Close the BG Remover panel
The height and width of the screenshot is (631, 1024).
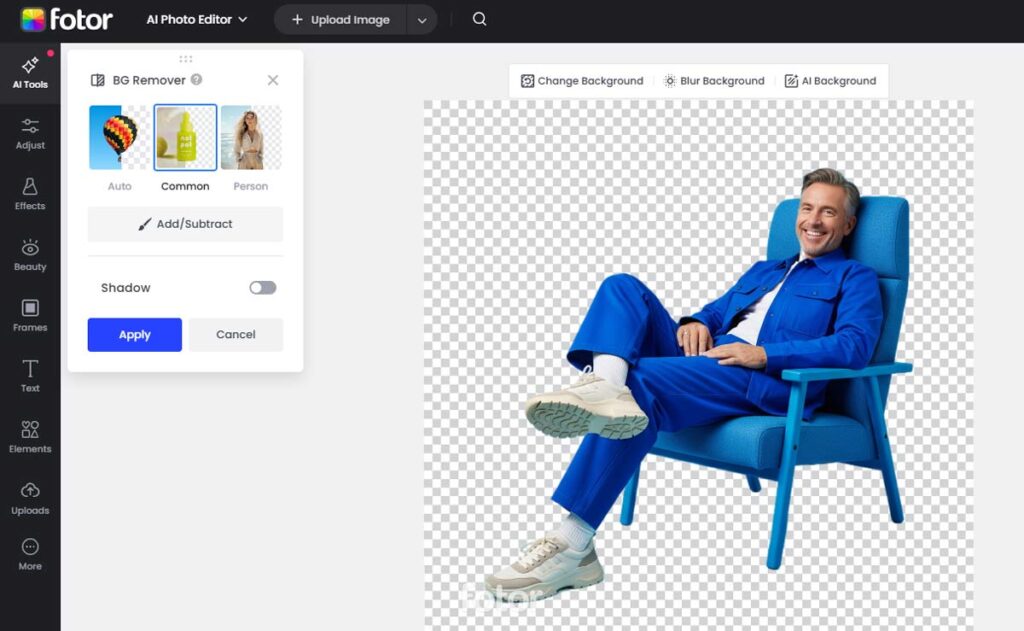tap(273, 80)
